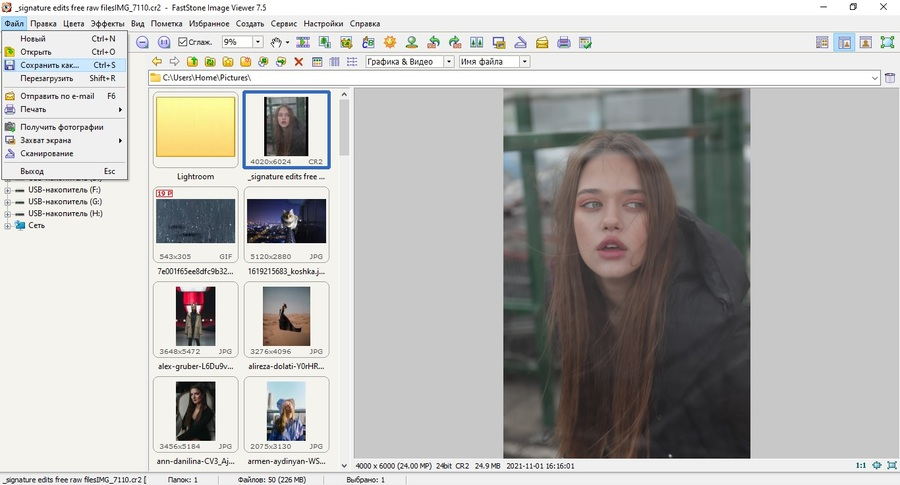
Task: Rotate the image right
Action: 455,42
